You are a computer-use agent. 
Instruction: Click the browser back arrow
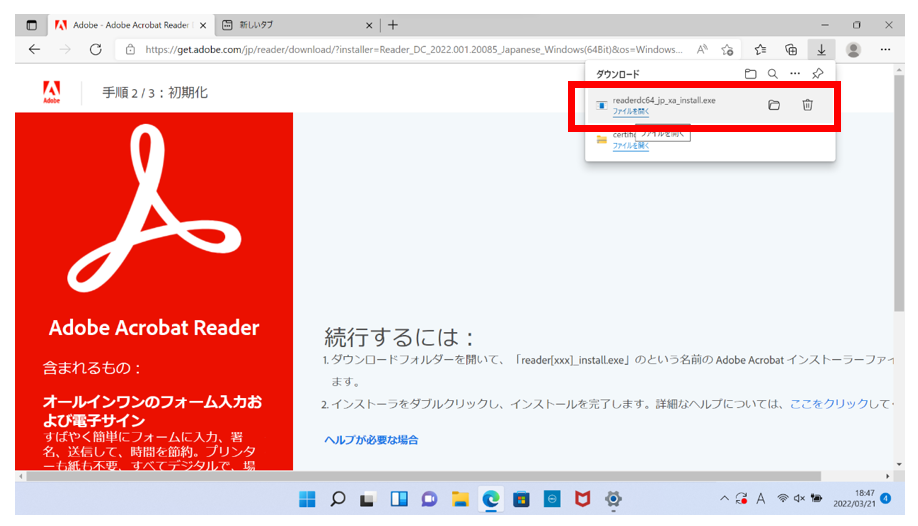[x=35, y=50]
